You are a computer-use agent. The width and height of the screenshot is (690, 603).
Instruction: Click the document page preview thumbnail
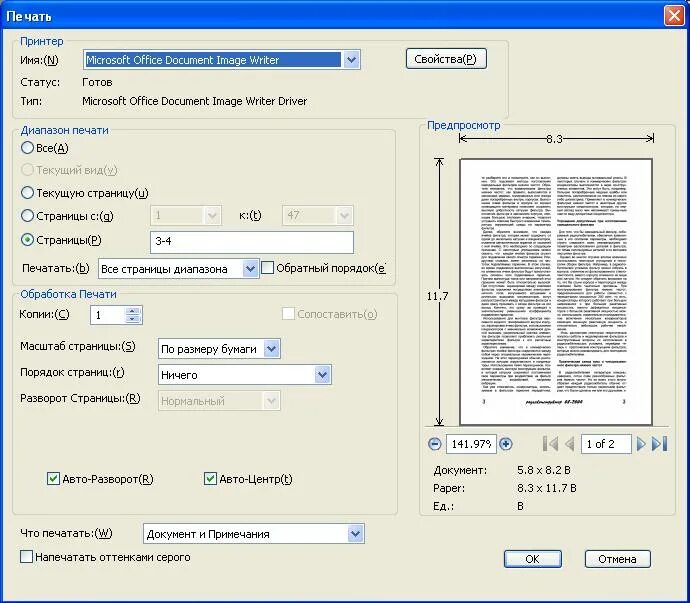pos(556,291)
